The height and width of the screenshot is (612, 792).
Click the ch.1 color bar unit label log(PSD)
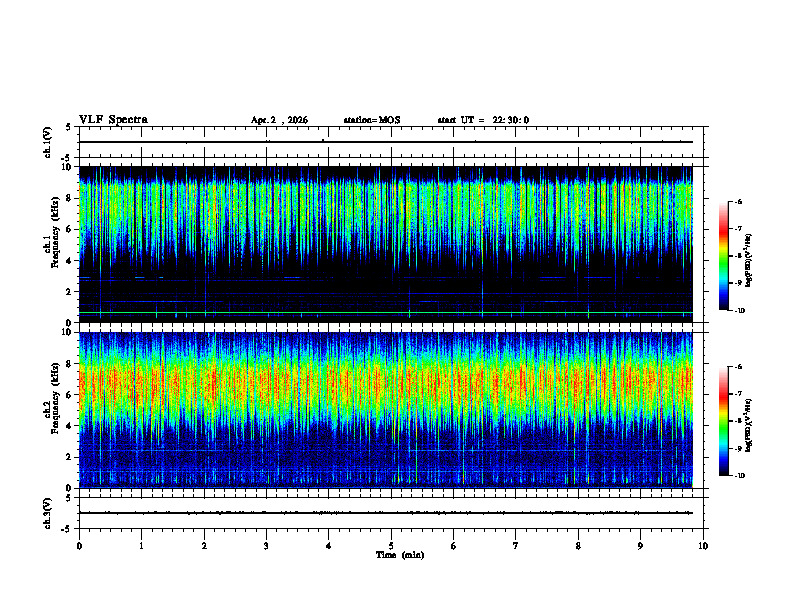pyautogui.click(x=749, y=260)
